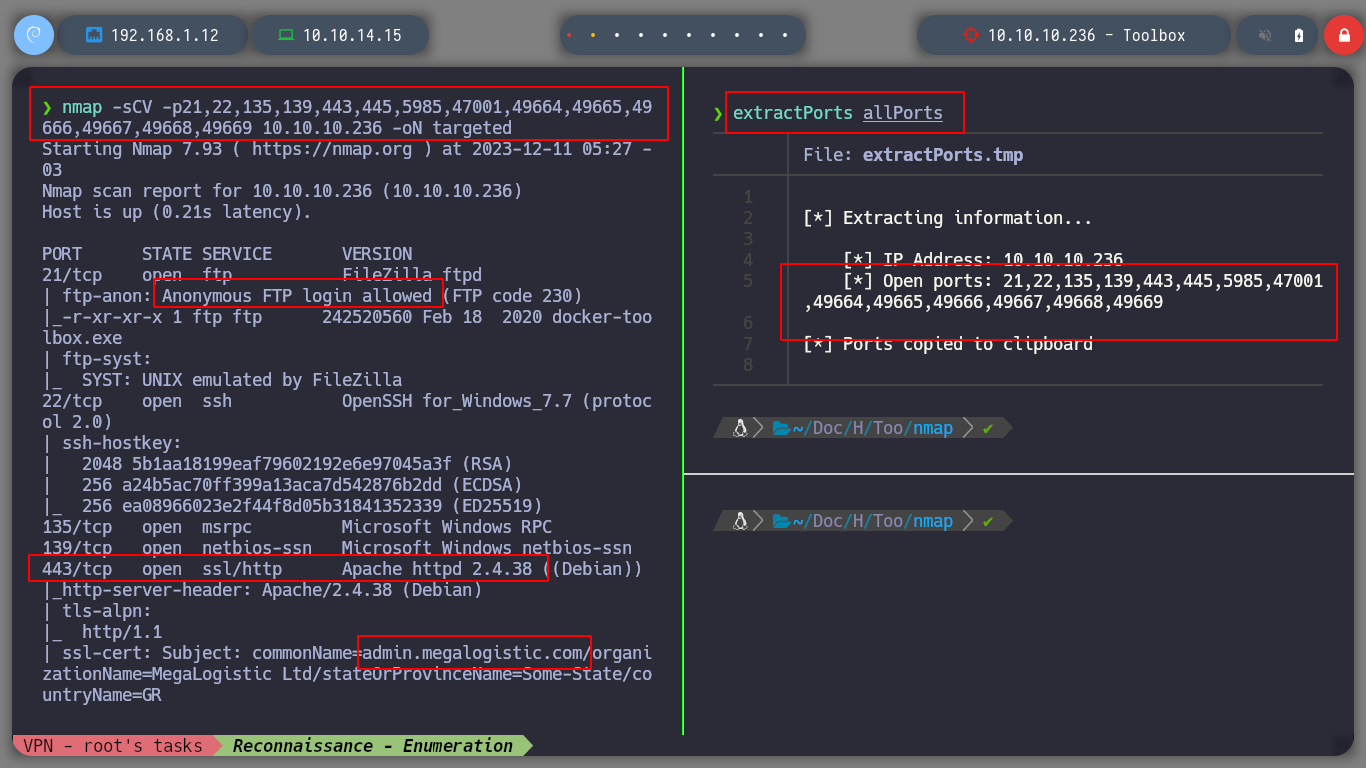Toggle the muted speaker icon

click(x=1264, y=35)
